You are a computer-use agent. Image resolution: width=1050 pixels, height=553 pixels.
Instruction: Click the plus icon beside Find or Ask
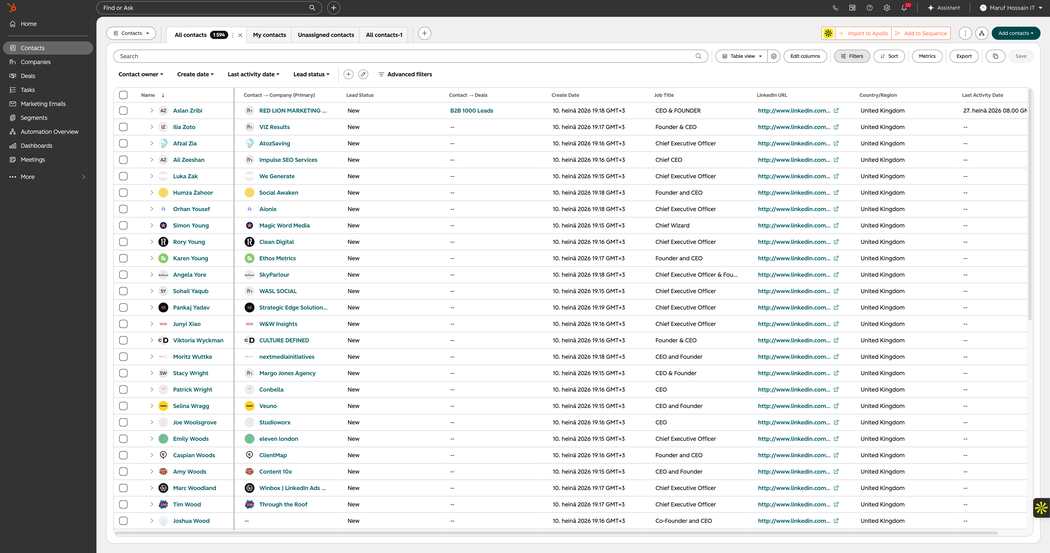click(x=333, y=8)
